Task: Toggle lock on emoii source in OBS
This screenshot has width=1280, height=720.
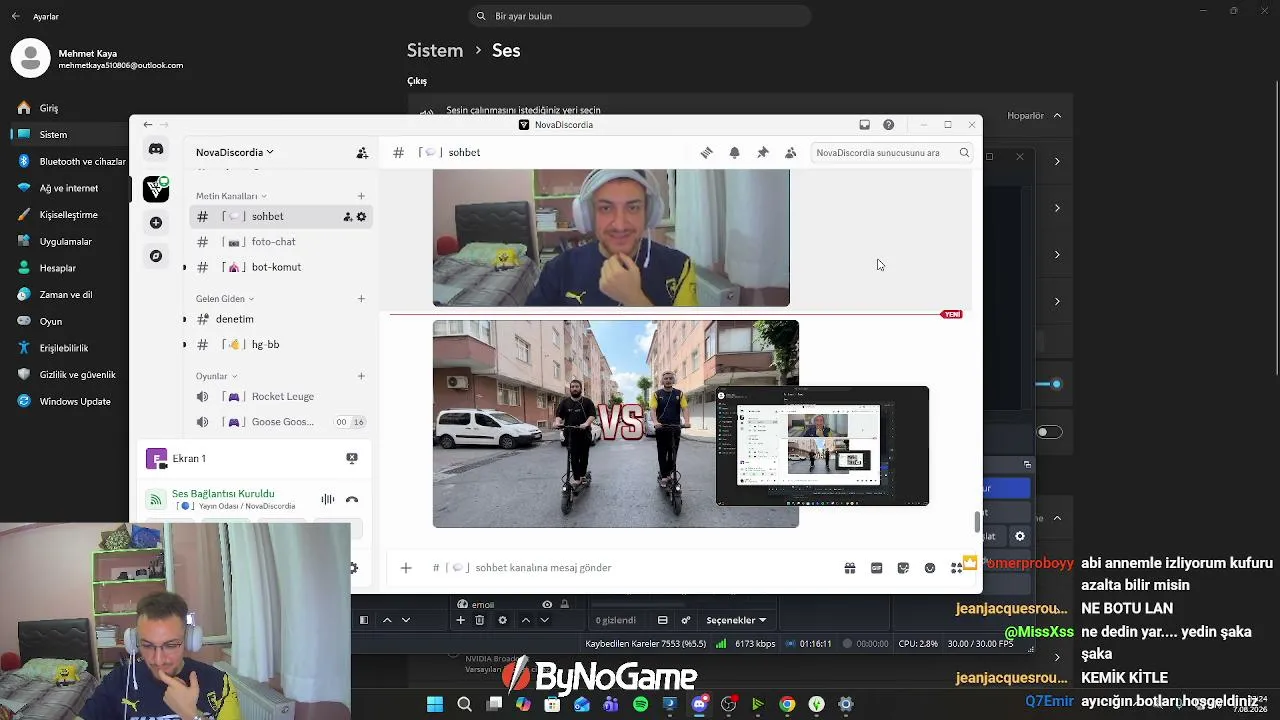Action: [x=565, y=604]
